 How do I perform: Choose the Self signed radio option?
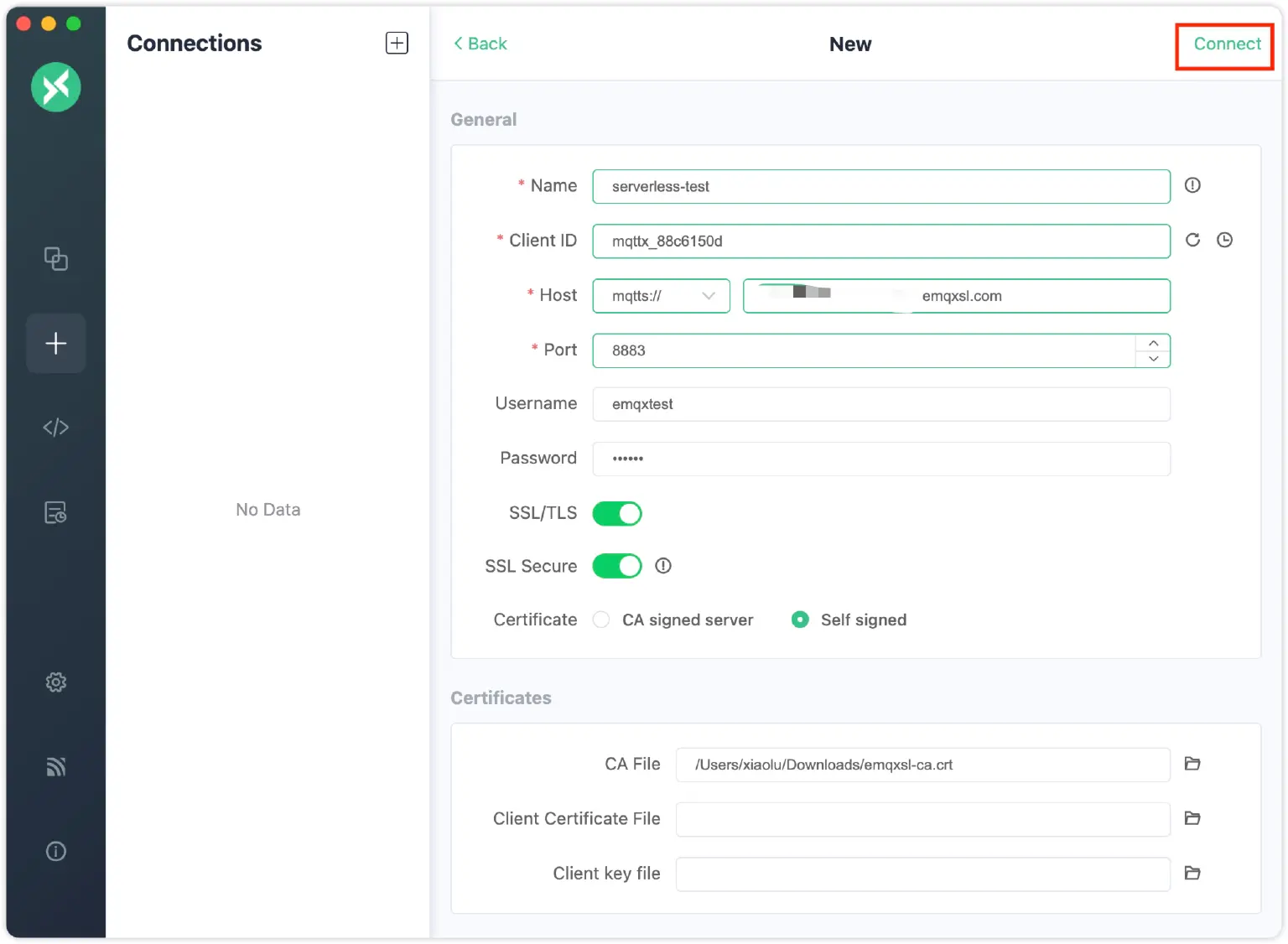(800, 620)
